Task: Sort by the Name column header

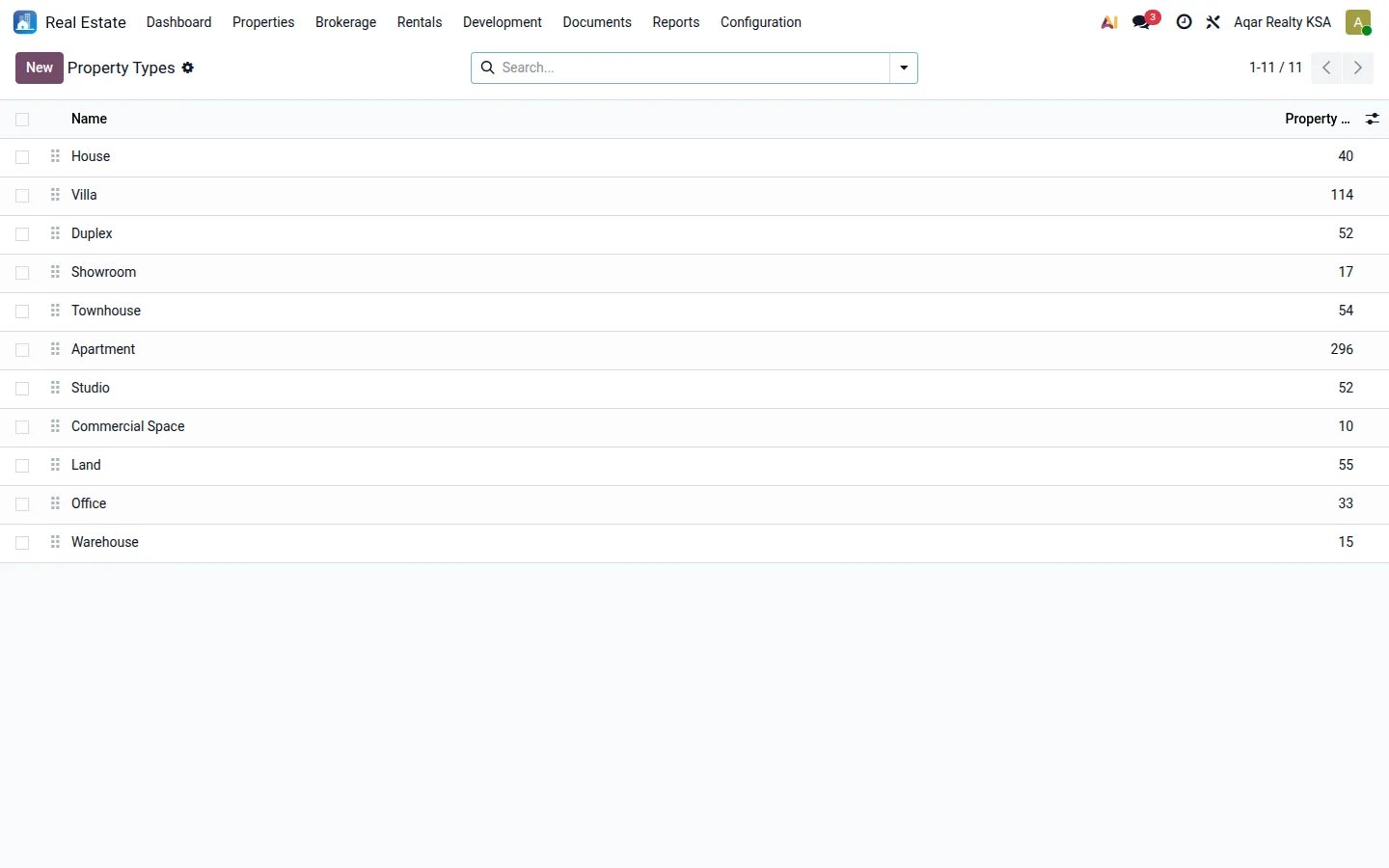Action: [x=89, y=119]
